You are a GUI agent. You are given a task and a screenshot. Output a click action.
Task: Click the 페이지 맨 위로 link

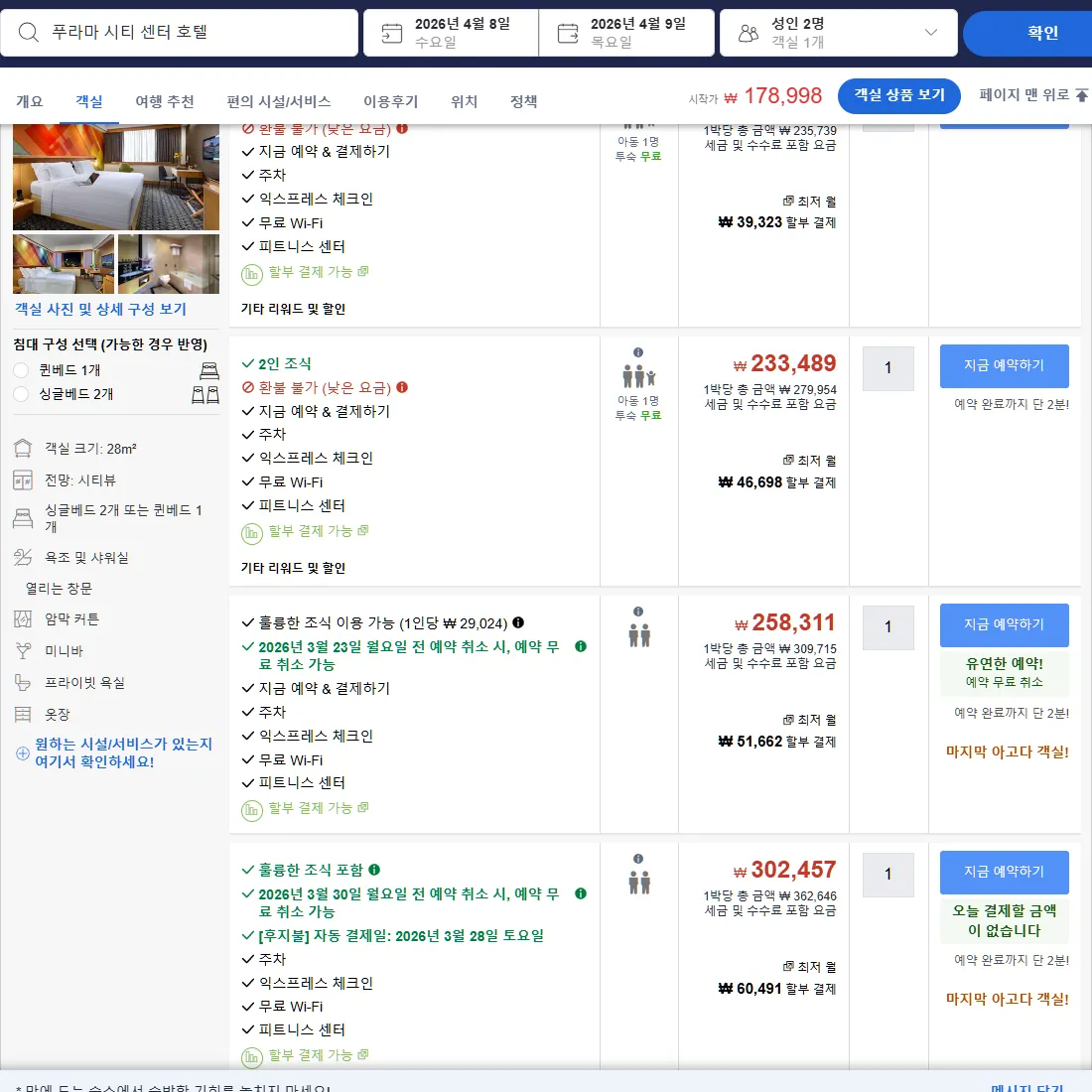tap(1032, 94)
